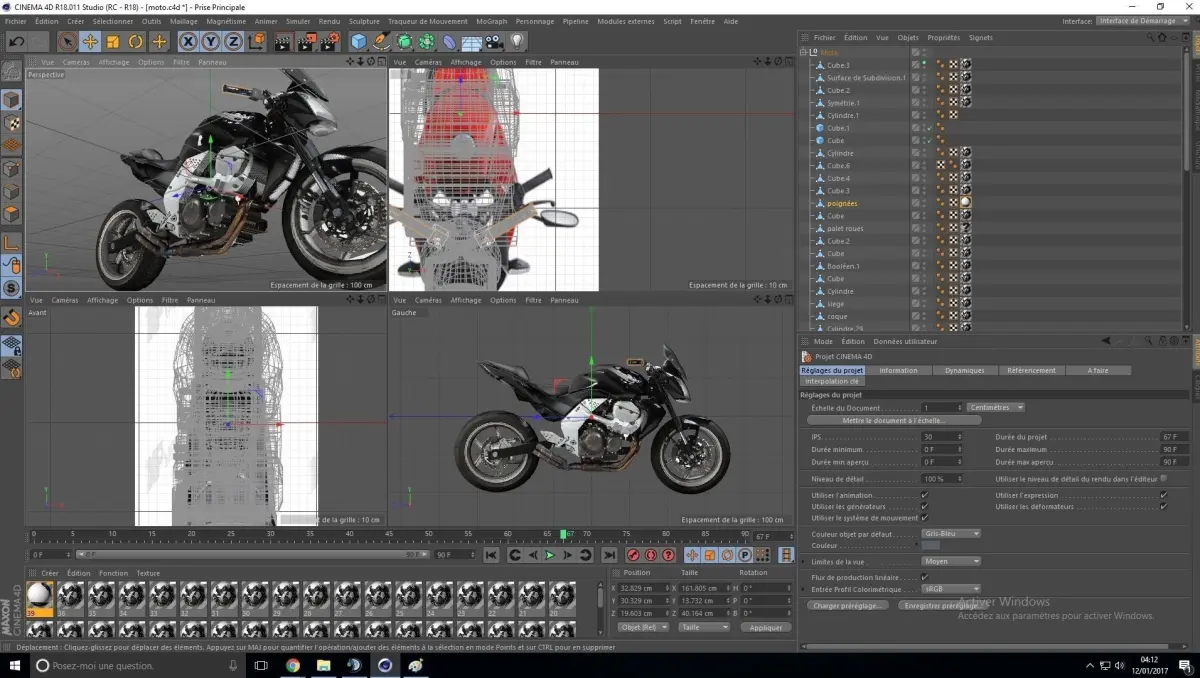The width and height of the screenshot is (1200, 678).
Task: Open the Interpolation clé tab
Action: click(832, 381)
